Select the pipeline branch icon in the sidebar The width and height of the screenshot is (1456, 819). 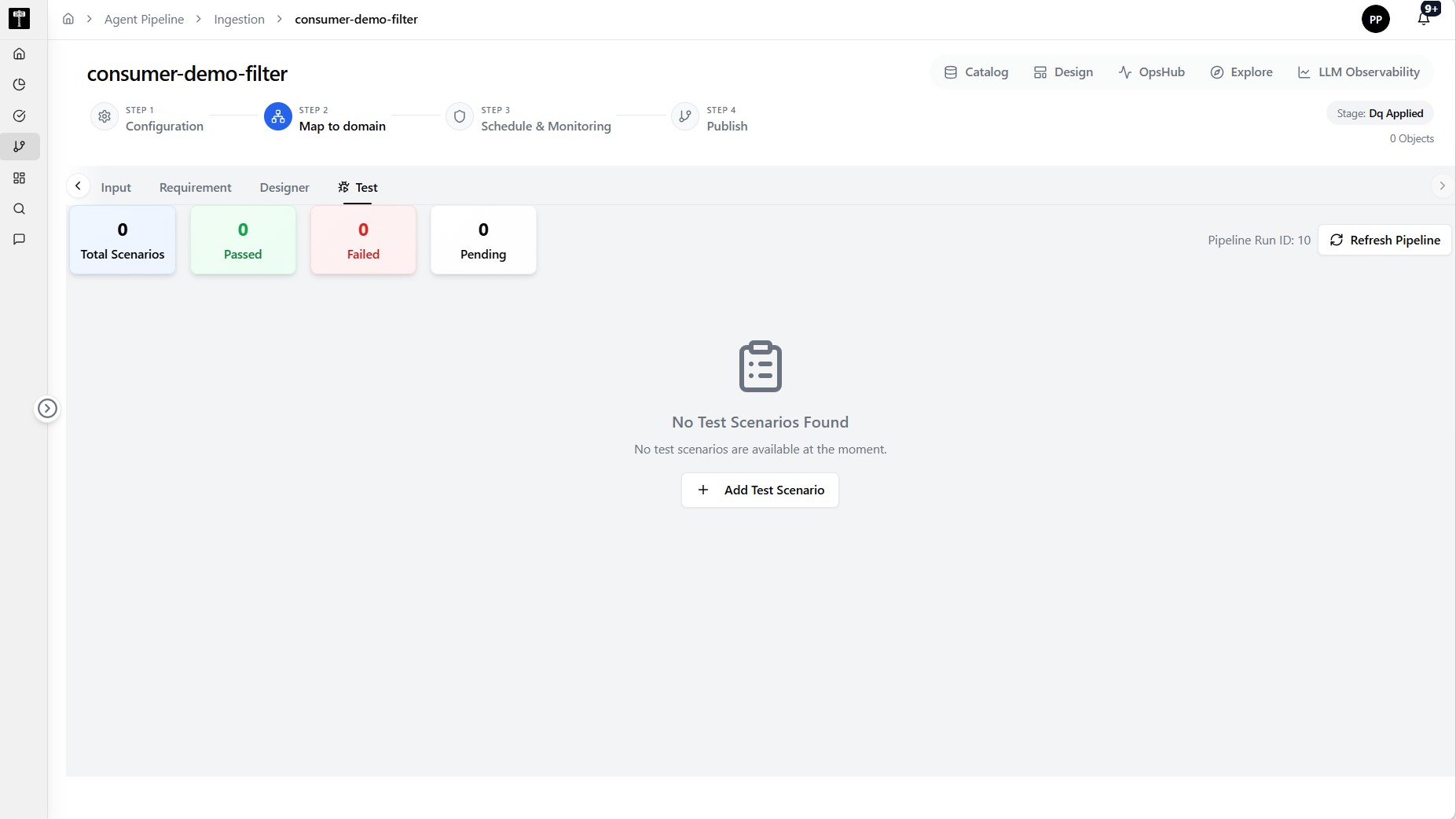(20, 147)
